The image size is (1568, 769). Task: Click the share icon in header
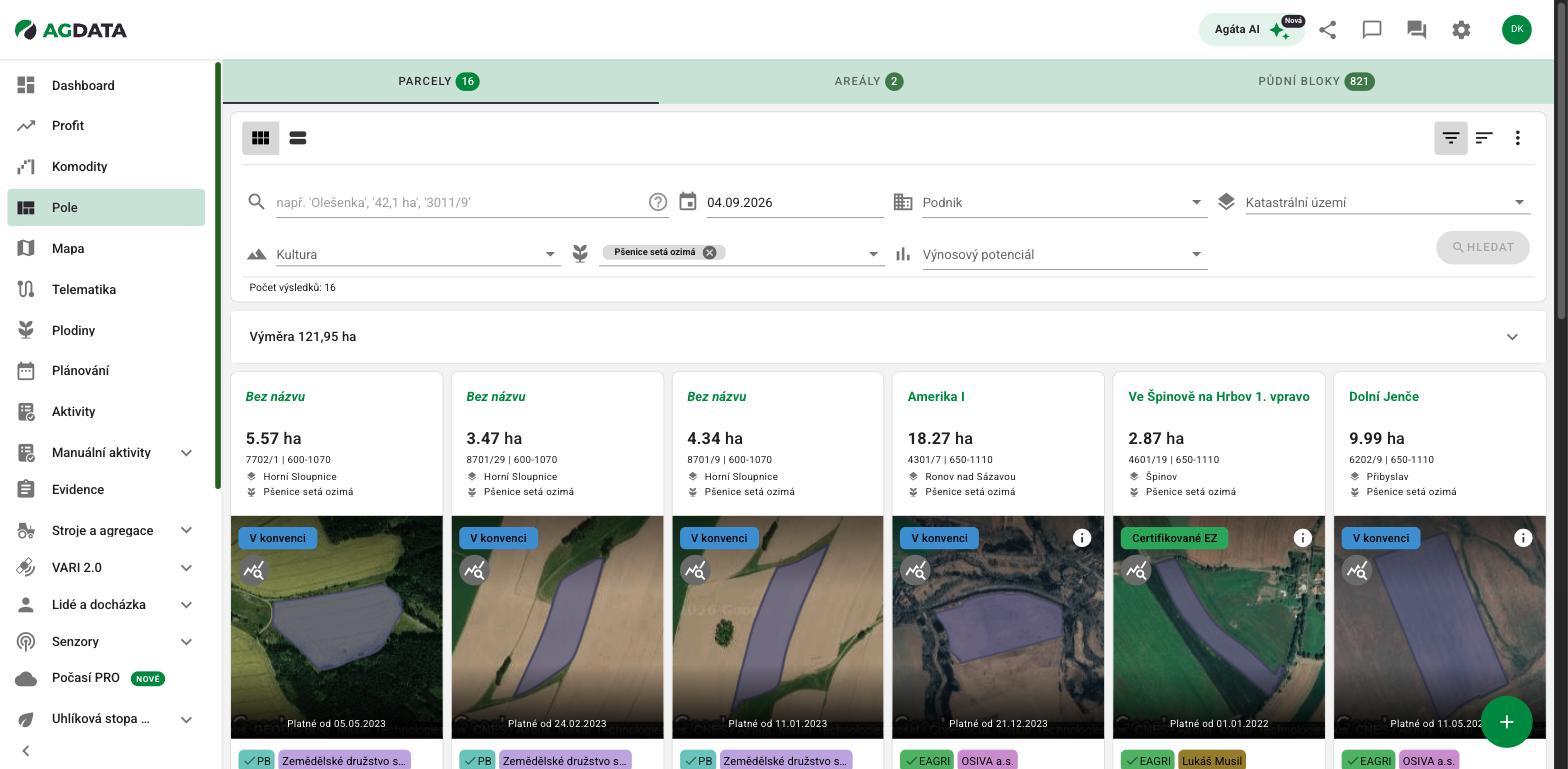click(x=1328, y=30)
